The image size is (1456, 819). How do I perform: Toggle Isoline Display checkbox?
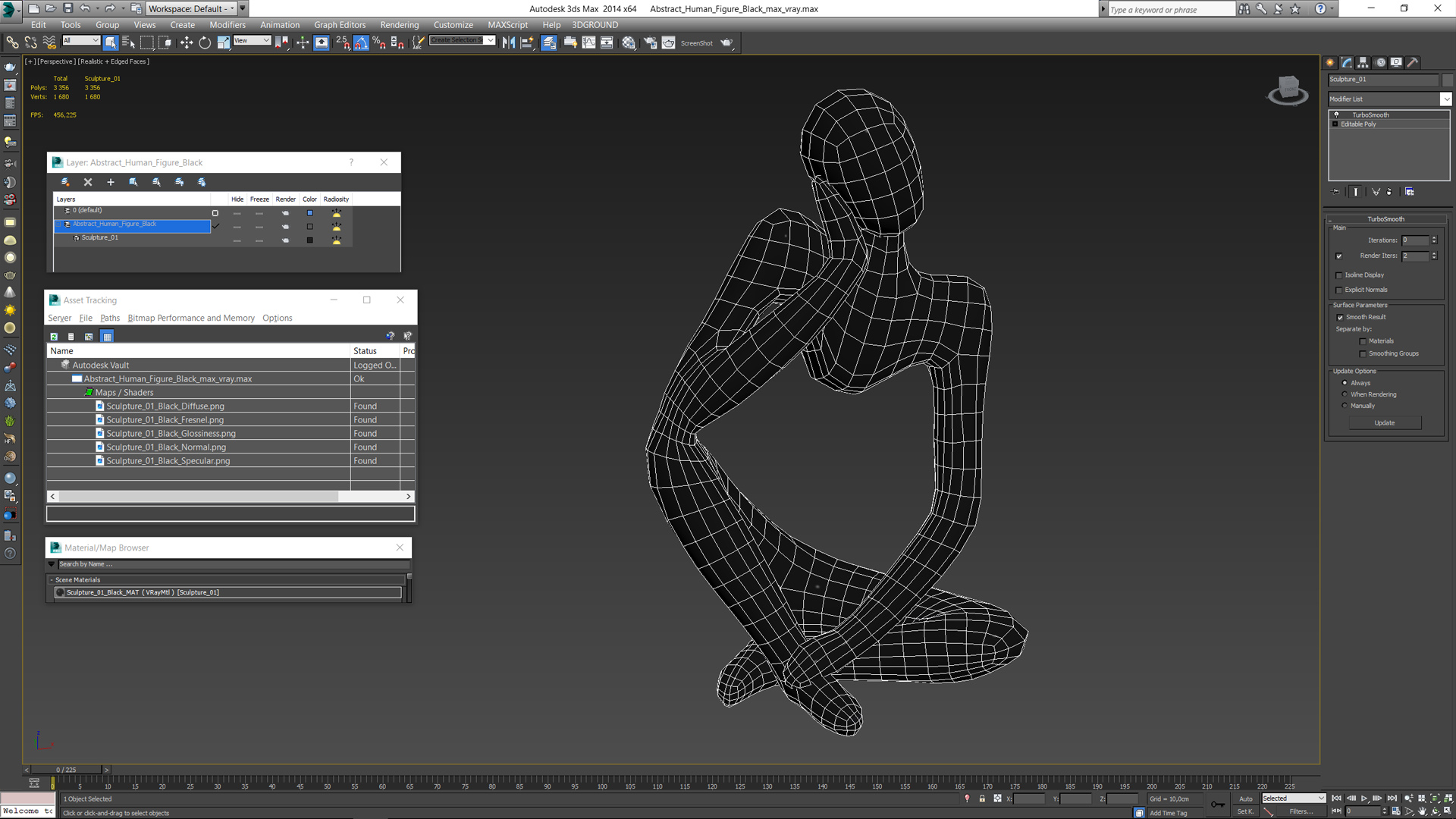click(x=1339, y=275)
